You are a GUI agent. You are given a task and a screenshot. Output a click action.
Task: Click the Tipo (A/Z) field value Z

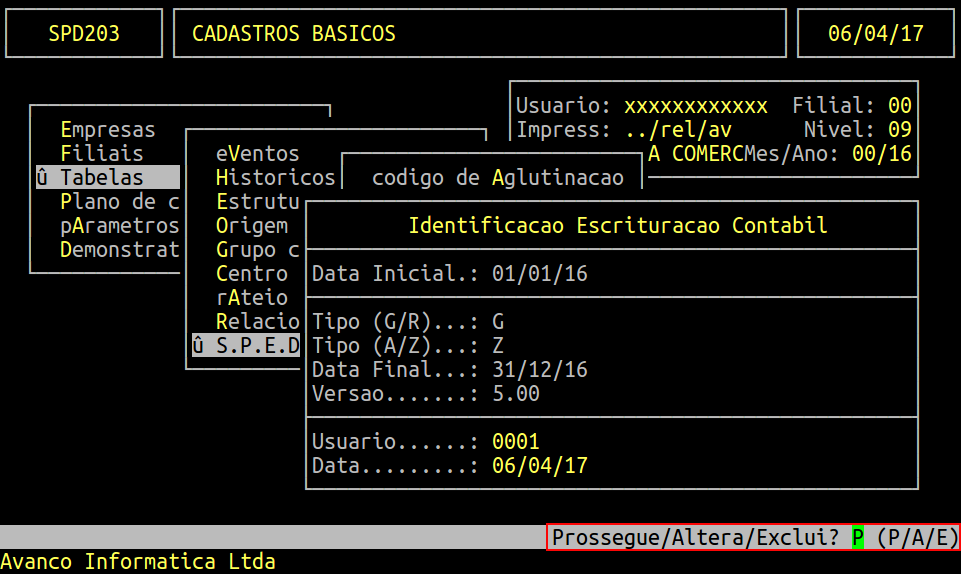click(498, 346)
